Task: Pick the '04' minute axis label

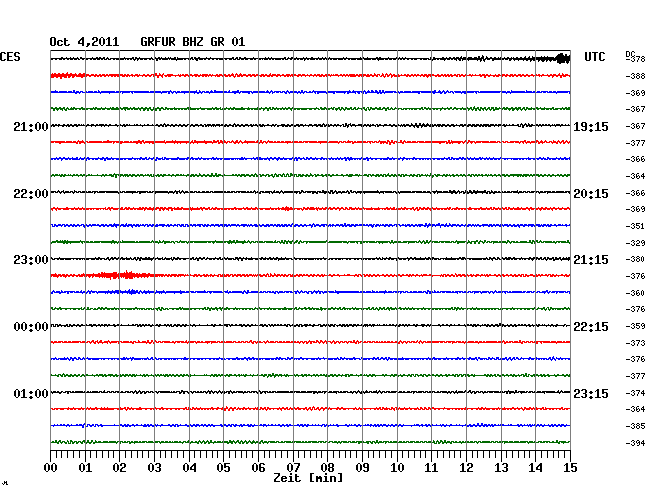Action: pyautogui.click(x=189, y=468)
